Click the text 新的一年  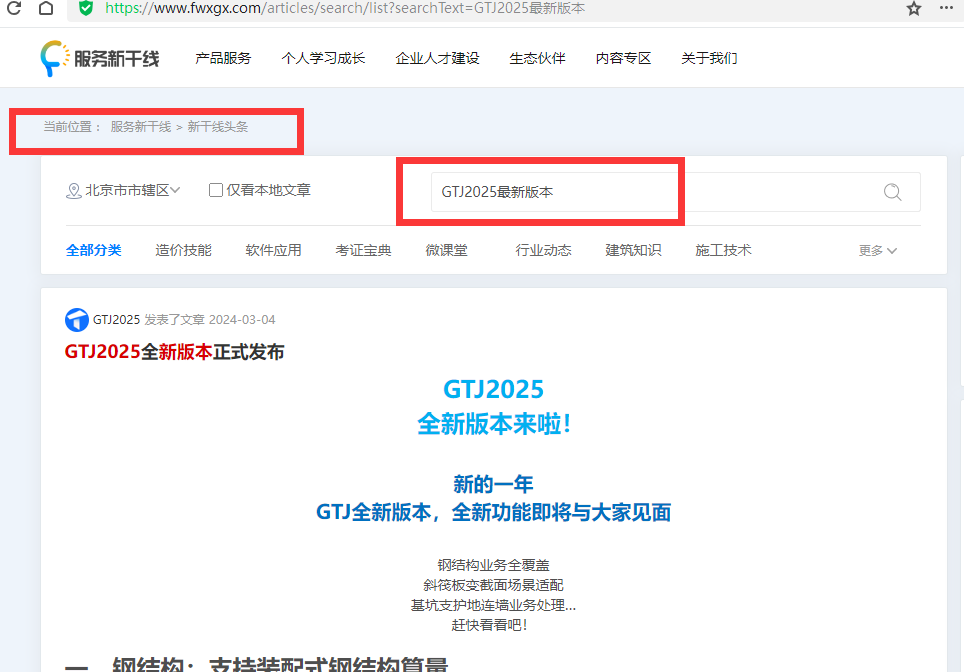[493, 484]
